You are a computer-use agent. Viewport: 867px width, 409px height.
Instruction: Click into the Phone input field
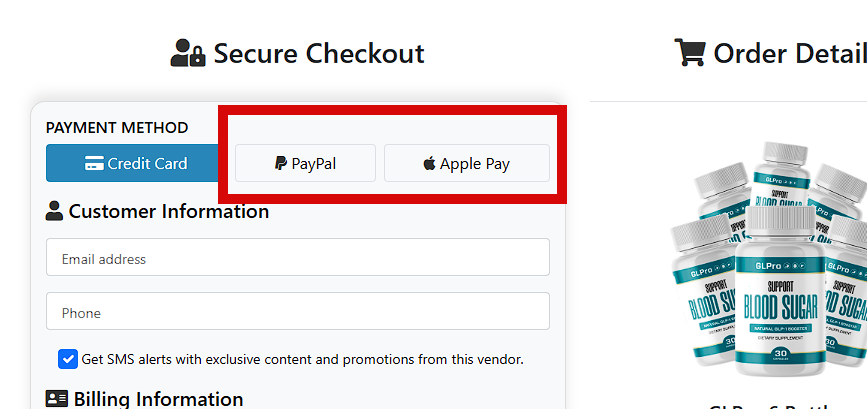[297, 312]
